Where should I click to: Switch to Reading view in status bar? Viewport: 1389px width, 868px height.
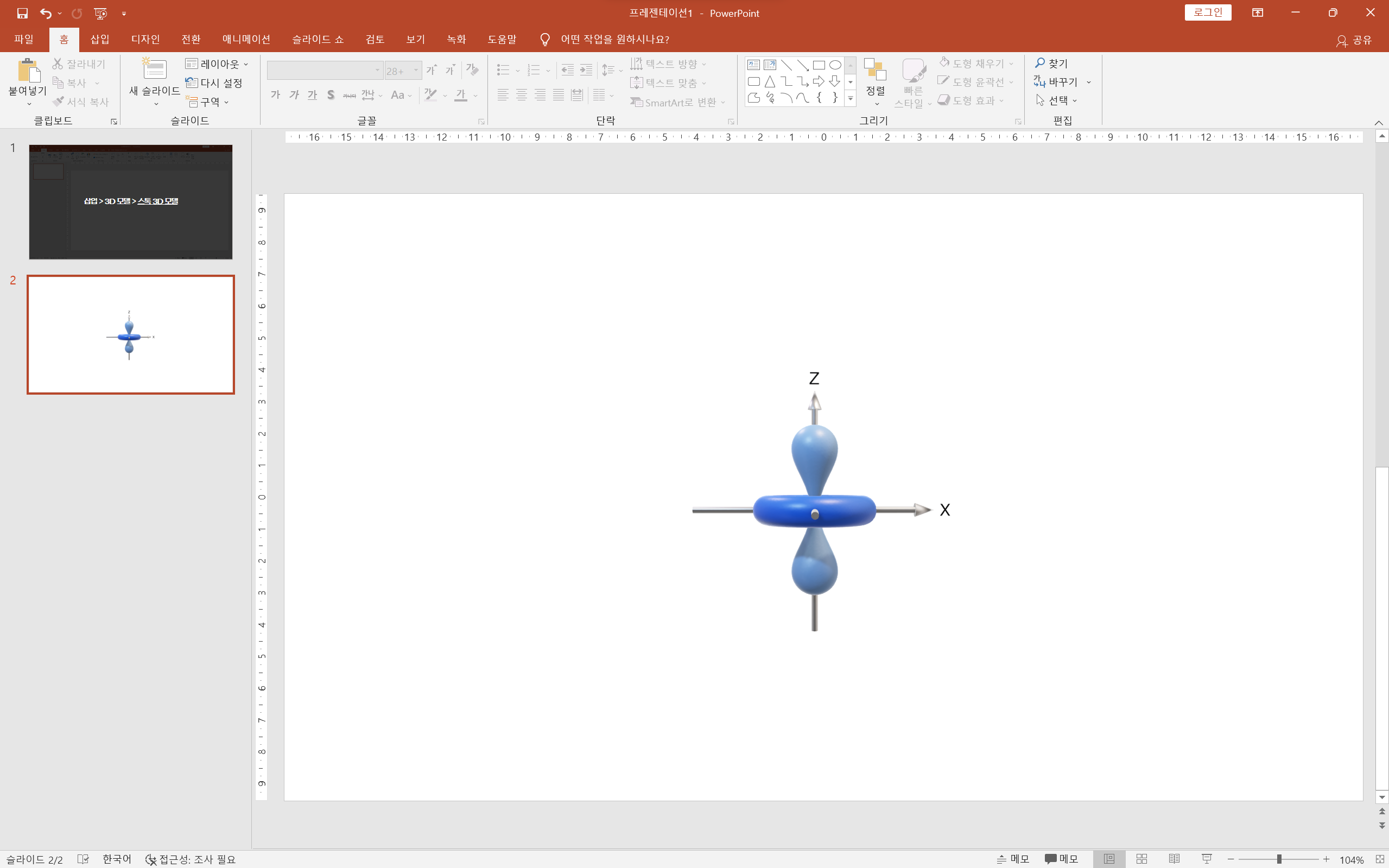click(1175, 859)
